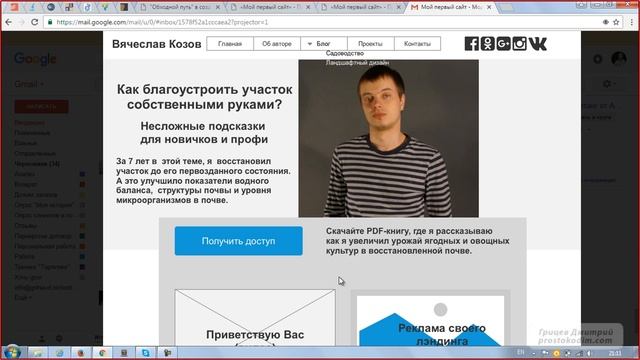This screenshot has width=640, height=360.
Task: Click the eye icon in address bar
Action: pyautogui.click(x=606, y=22)
